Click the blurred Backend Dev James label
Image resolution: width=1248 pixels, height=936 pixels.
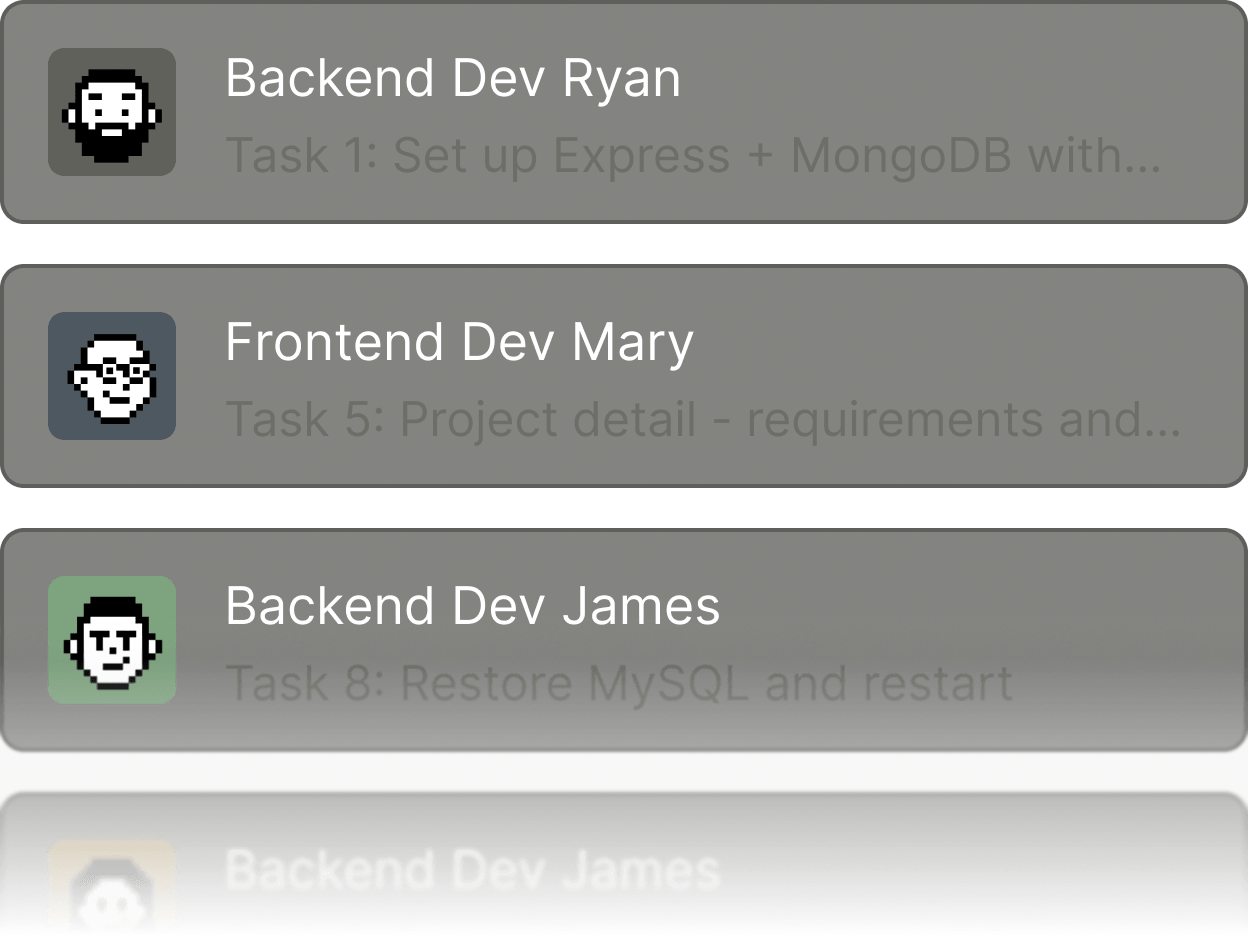pos(473,870)
